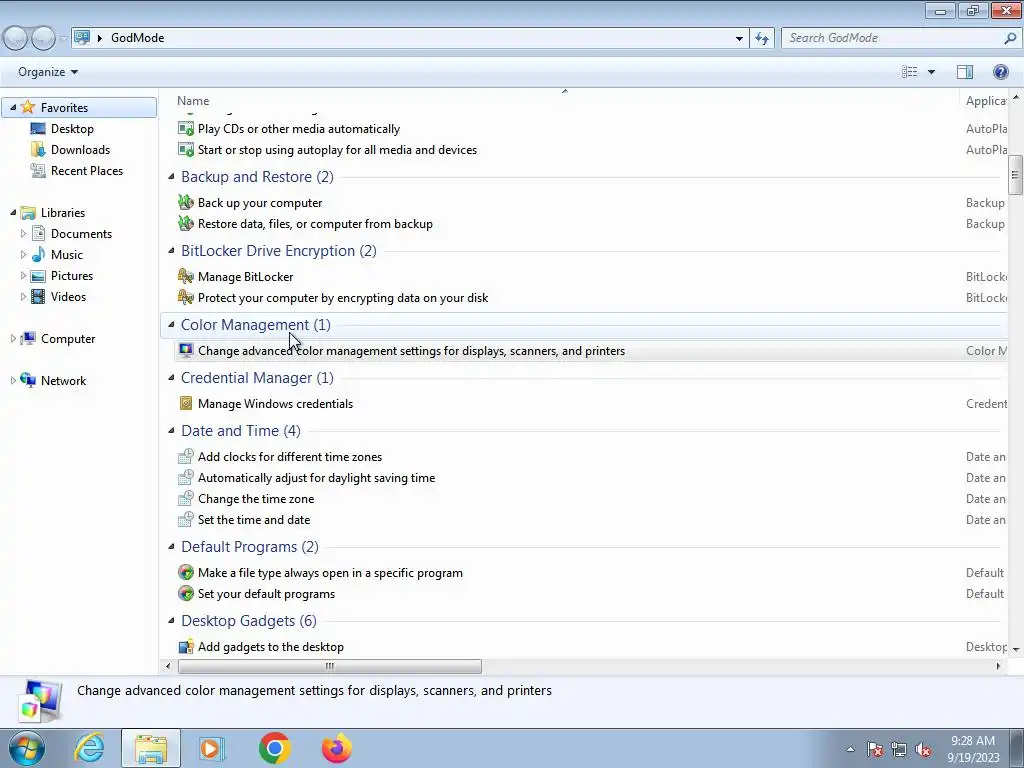Open the Organize menu
The width and height of the screenshot is (1024, 768).
(x=48, y=72)
